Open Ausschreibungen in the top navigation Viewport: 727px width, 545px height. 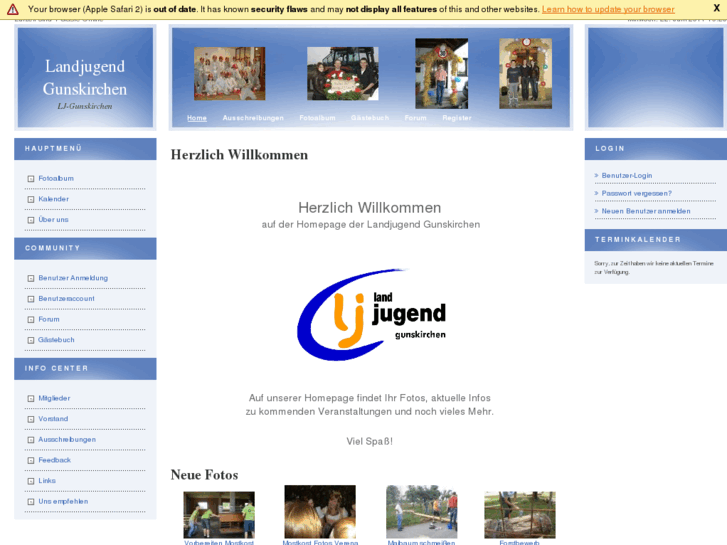coord(253,118)
